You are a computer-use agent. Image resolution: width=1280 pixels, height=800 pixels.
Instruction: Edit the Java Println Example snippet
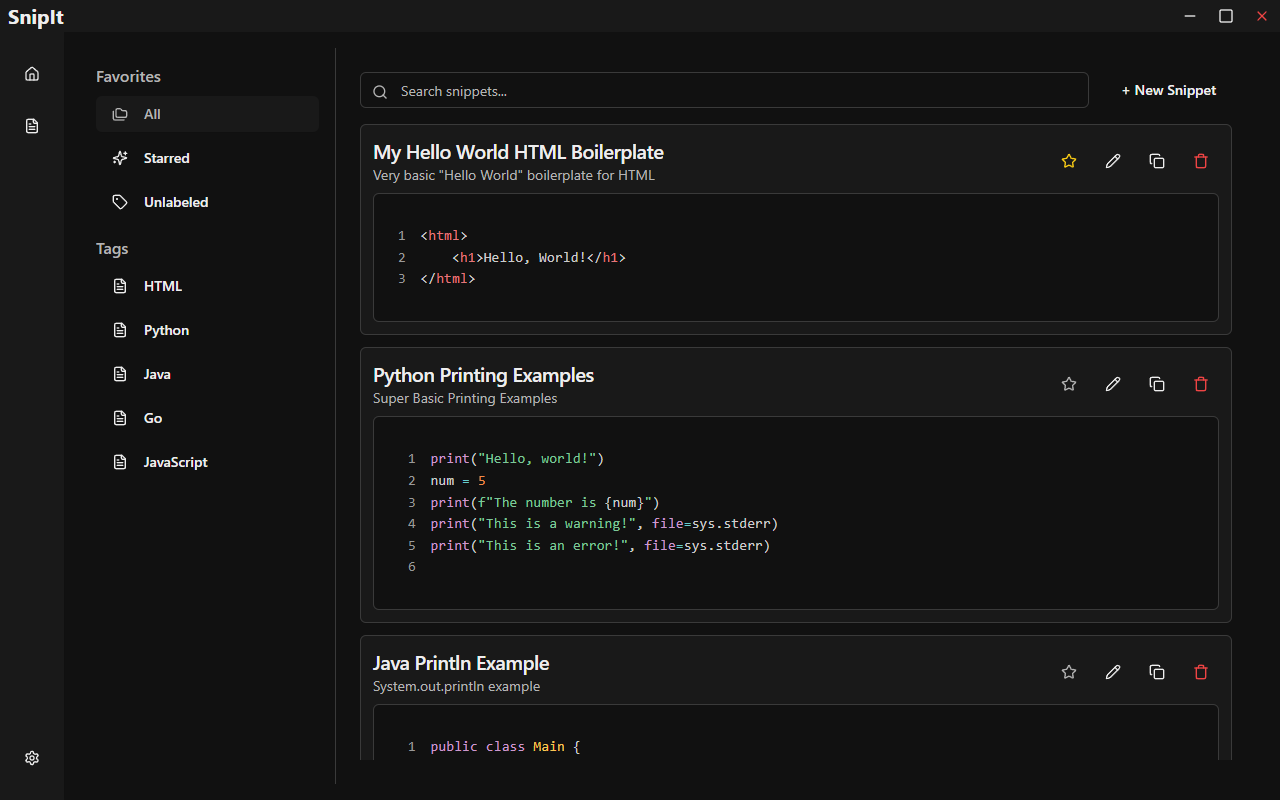point(1113,672)
